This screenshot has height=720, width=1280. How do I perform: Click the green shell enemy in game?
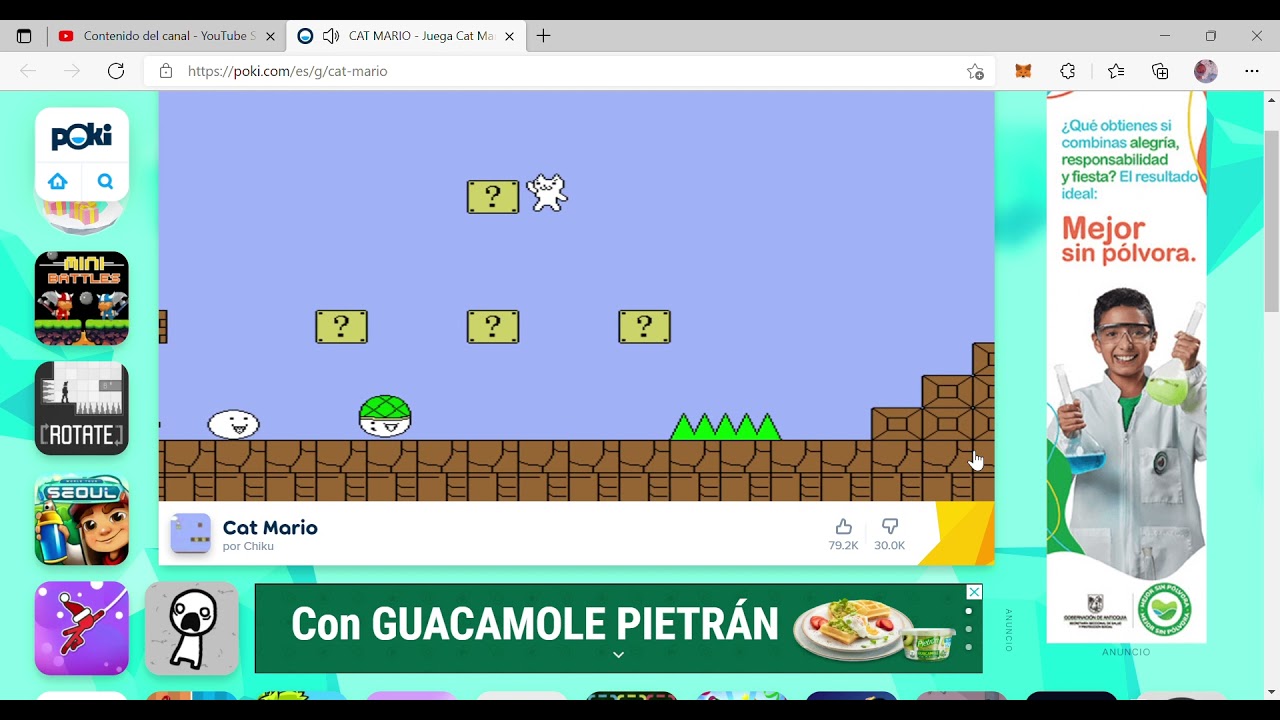coord(385,416)
